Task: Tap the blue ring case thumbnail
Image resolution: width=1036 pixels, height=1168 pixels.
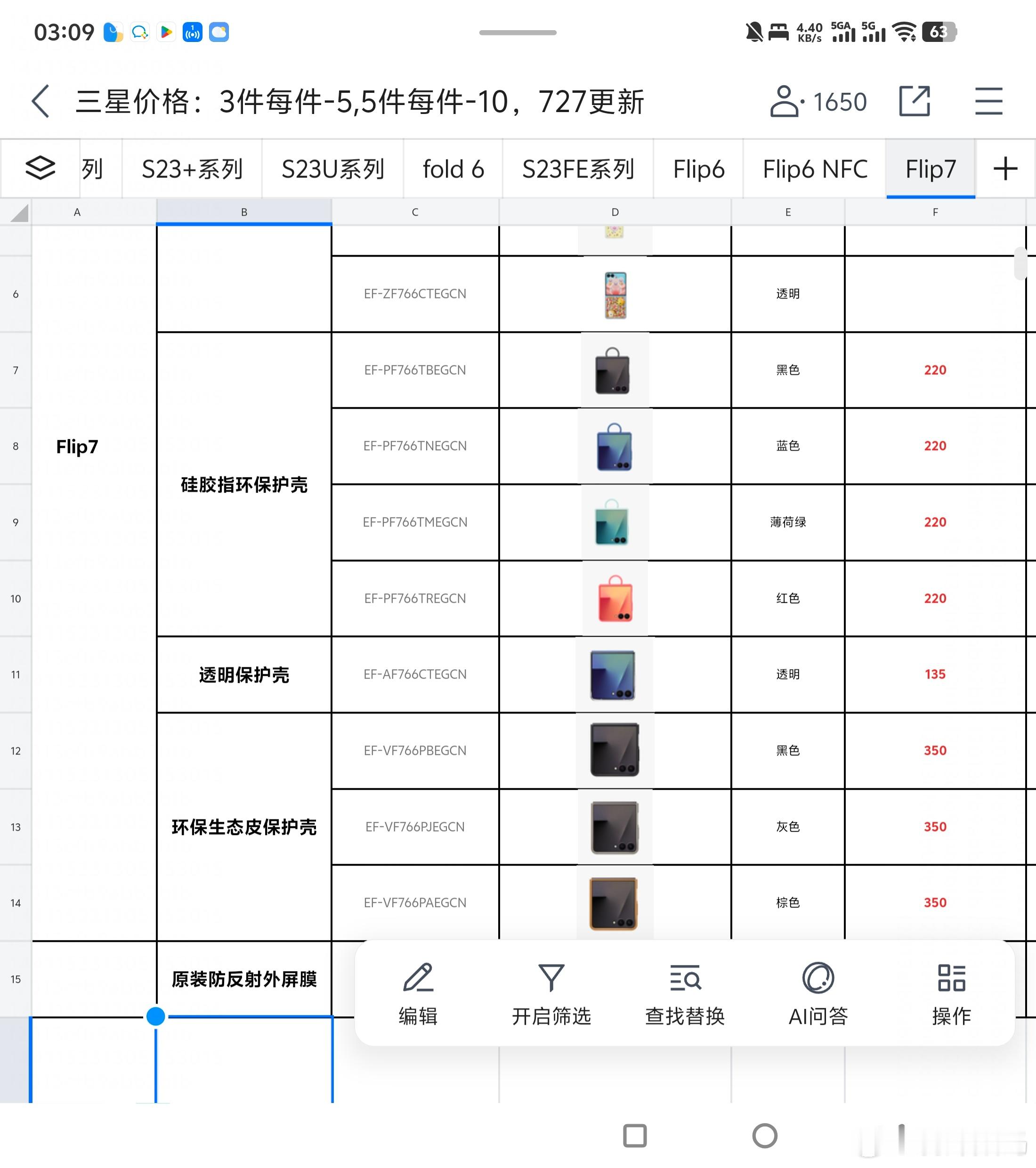Action: coord(614,447)
